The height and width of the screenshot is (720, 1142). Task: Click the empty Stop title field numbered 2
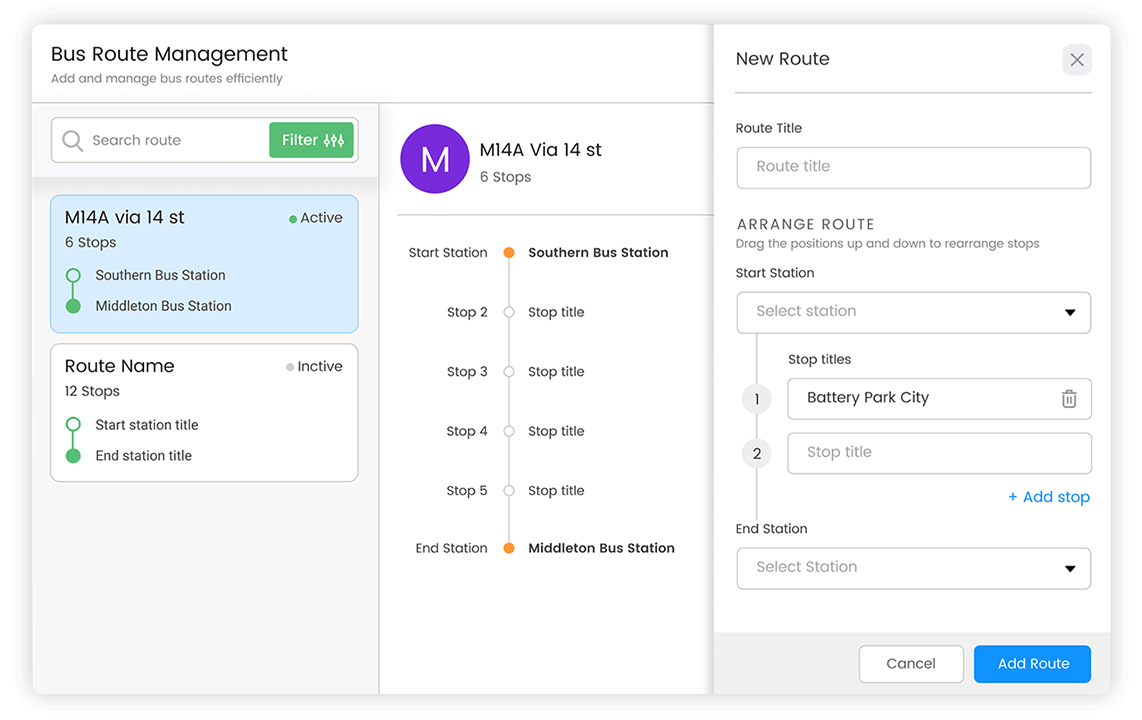tap(939, 453)
